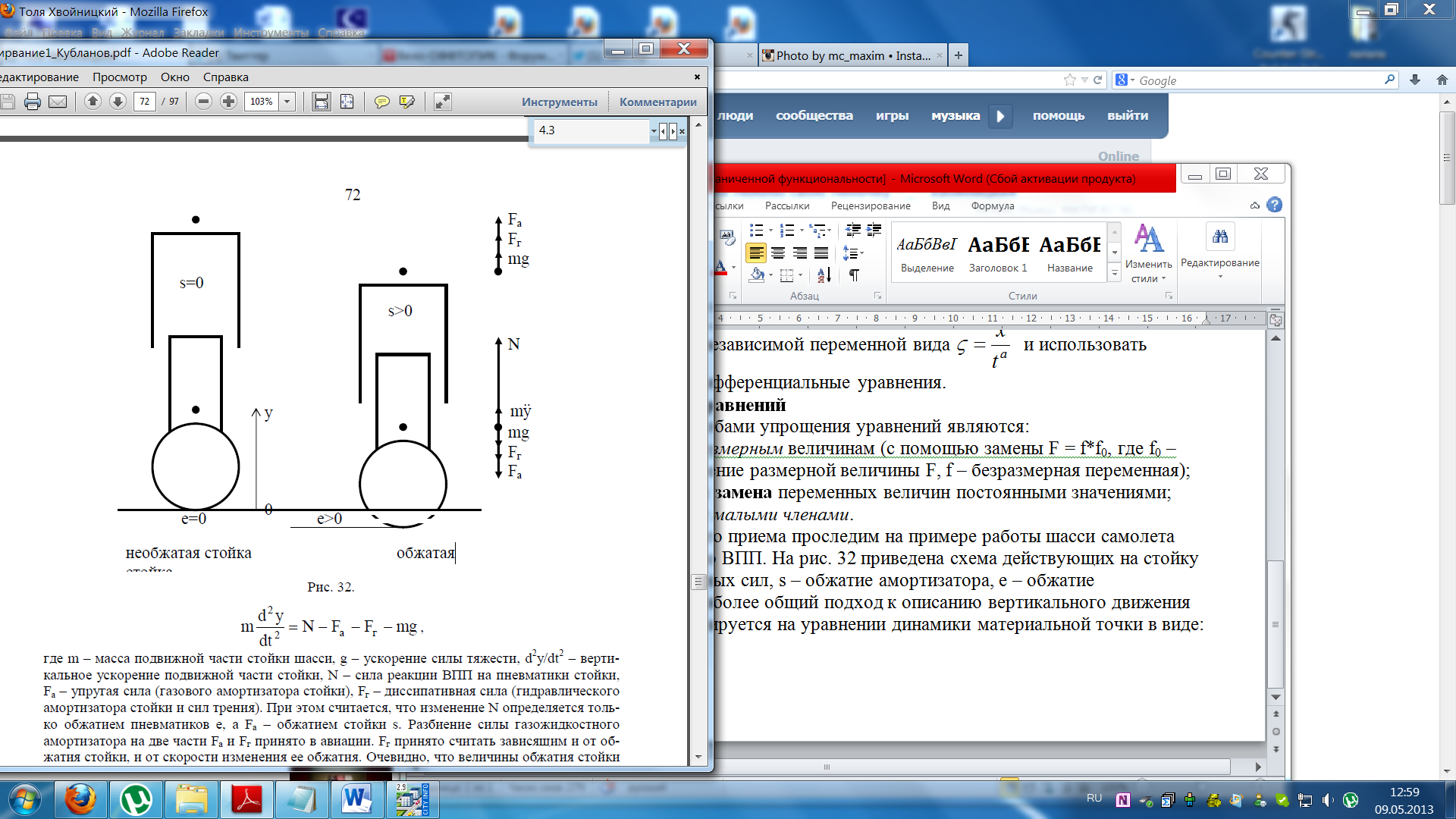
Task: Apply the Заголовок 1 style in Word
Action: click(x=998, y=253)
